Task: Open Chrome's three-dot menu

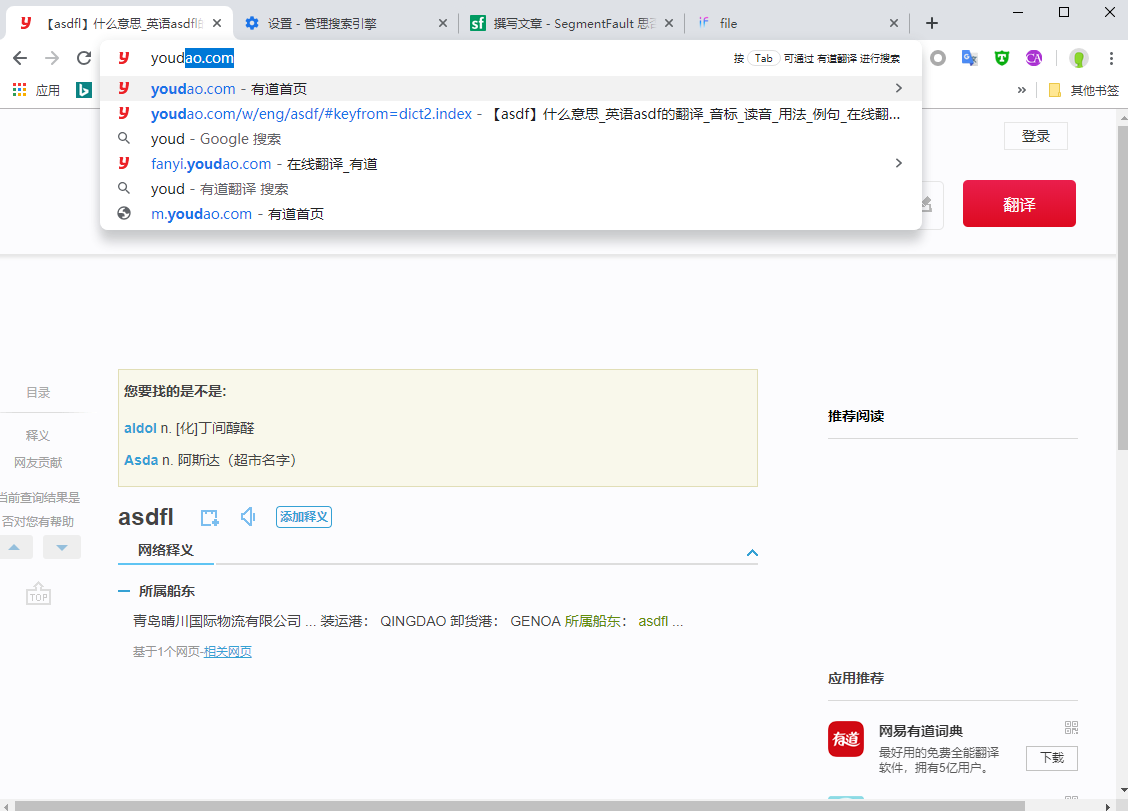Action: point(1110,58)
